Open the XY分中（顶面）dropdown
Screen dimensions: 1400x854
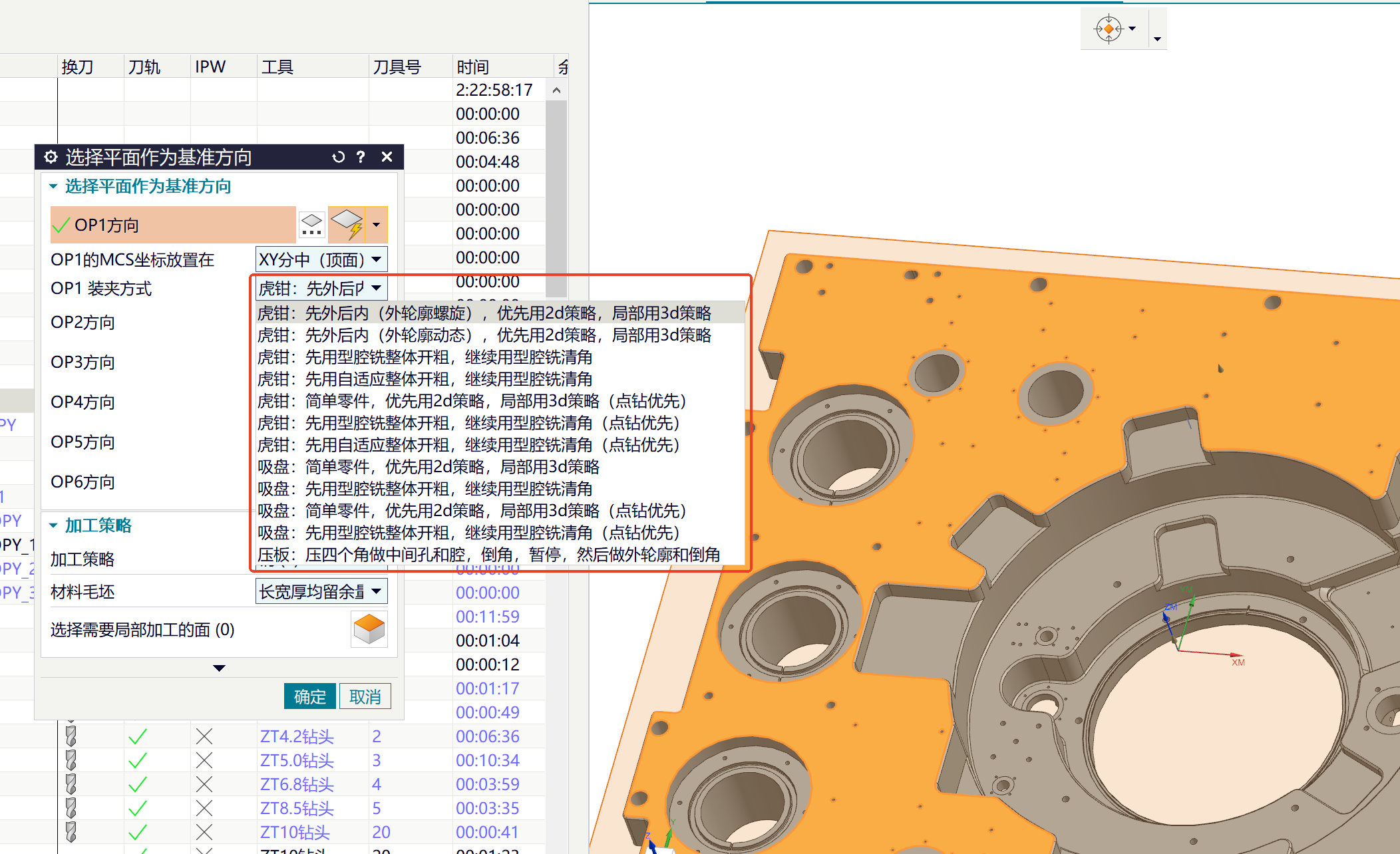click(x=321, y=259)
